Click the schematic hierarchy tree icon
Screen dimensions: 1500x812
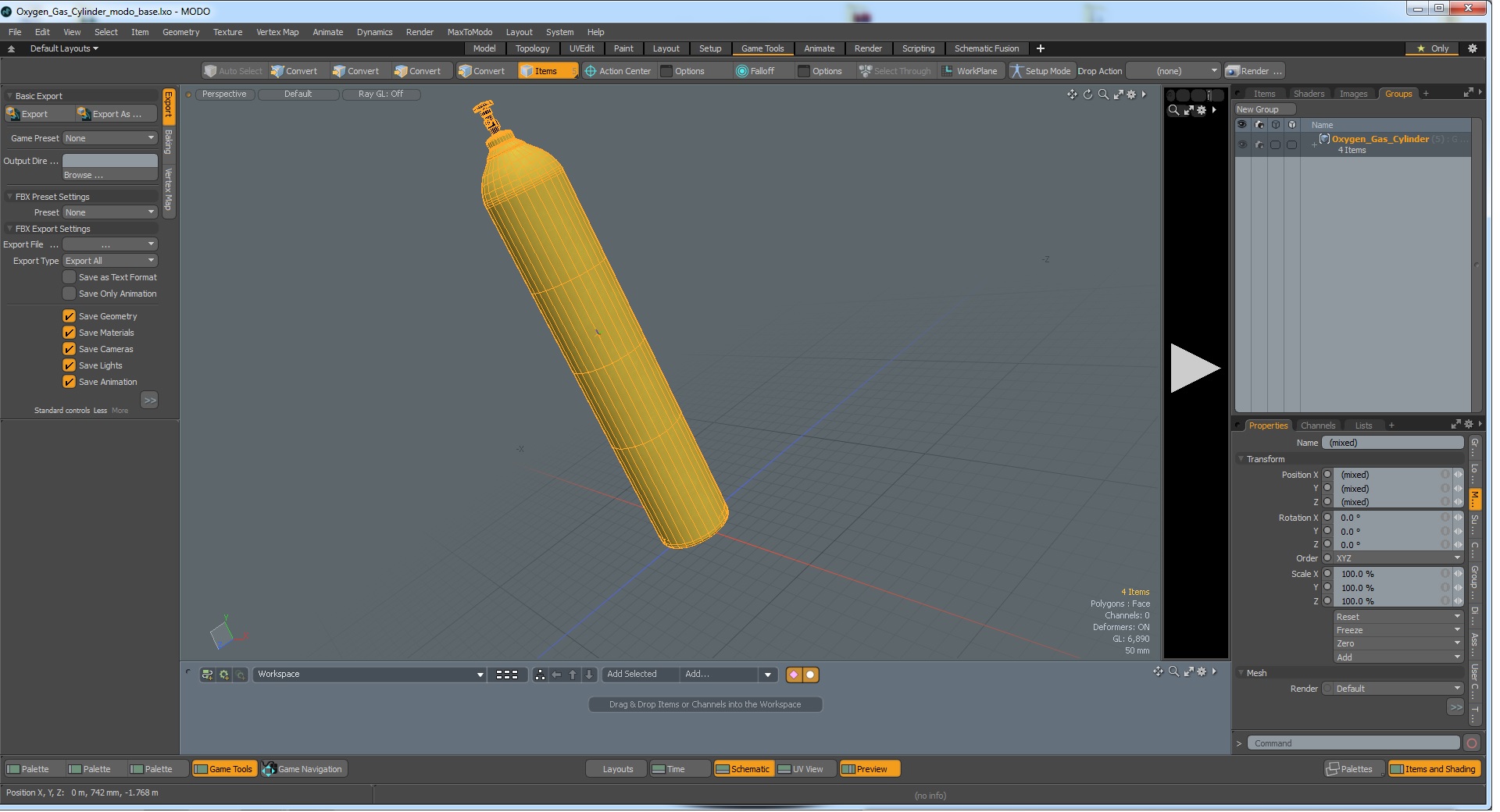pos(540,675)
